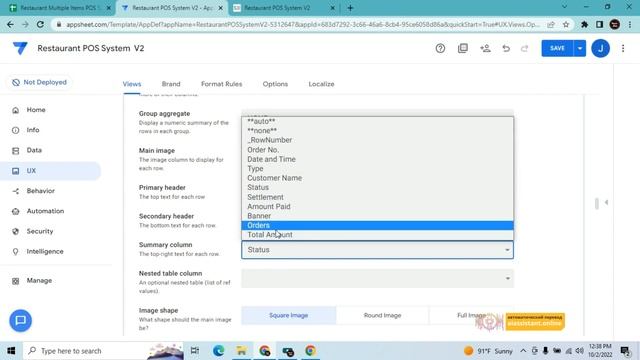The width and height of the screenshot is (640, 360).
Task: Open a new browser tab
Action: [x=350, y=8]
